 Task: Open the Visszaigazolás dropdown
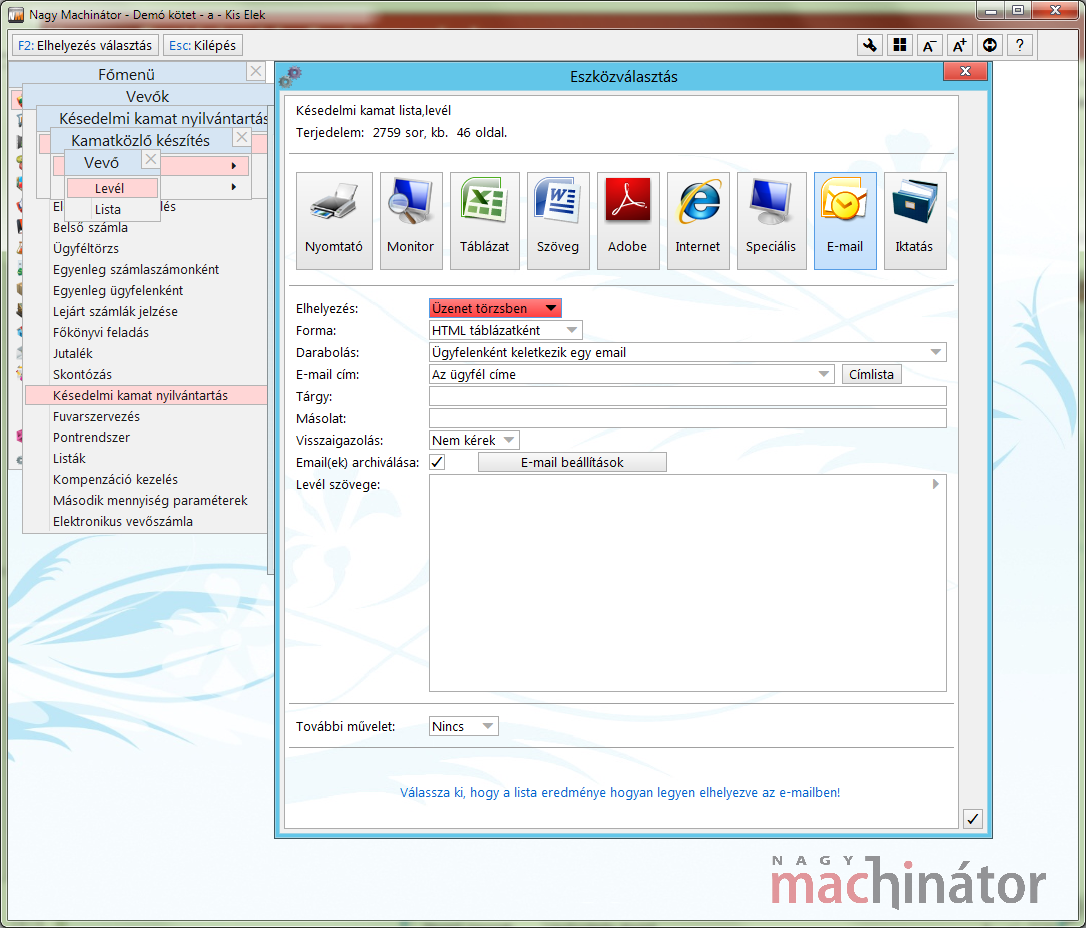tap(474, 440)
